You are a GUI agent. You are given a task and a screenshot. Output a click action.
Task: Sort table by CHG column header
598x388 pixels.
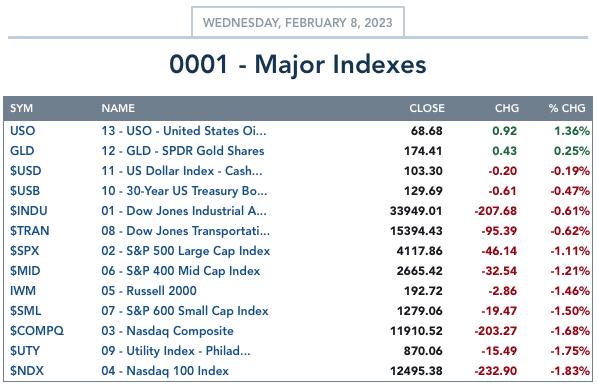point(507,108)
